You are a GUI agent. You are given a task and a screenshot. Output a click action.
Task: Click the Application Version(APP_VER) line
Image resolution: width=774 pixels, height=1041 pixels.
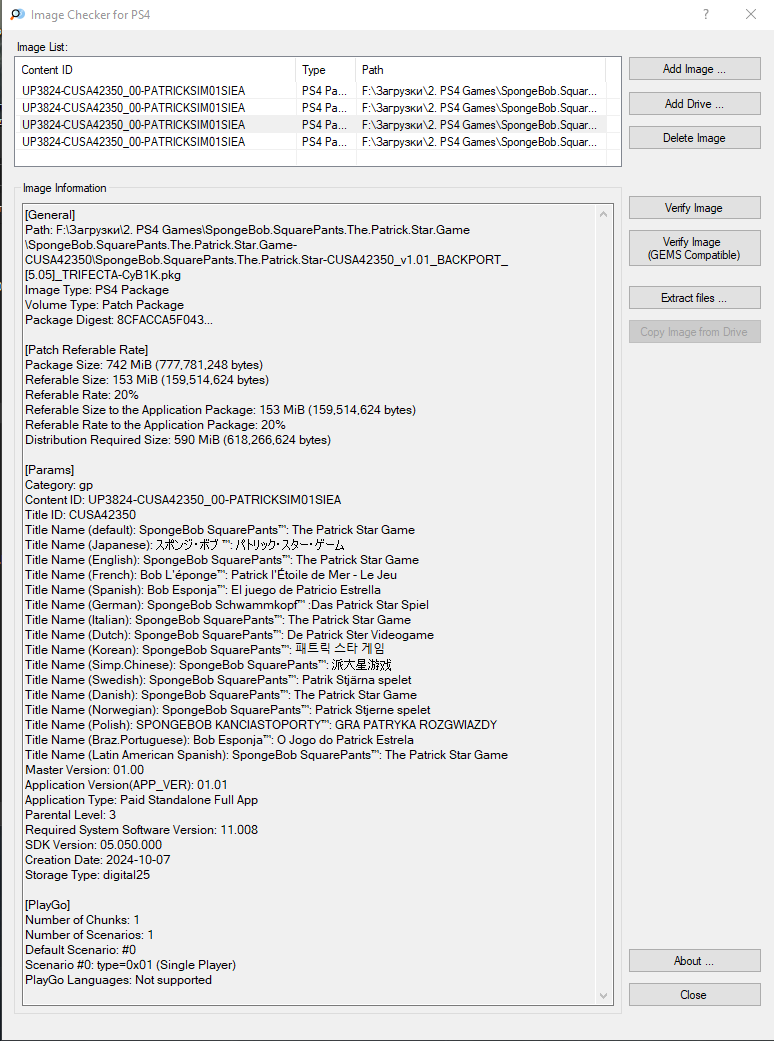(x=126, y=785)
